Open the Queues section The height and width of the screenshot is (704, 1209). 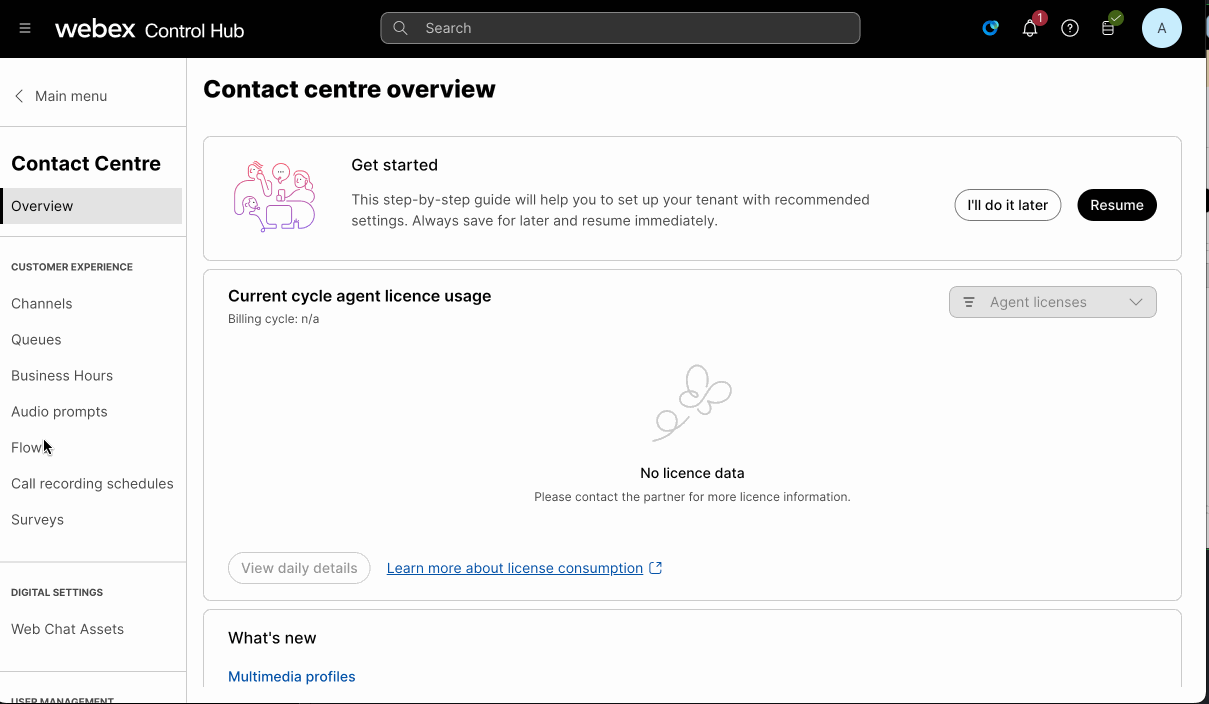click(36, 339)
